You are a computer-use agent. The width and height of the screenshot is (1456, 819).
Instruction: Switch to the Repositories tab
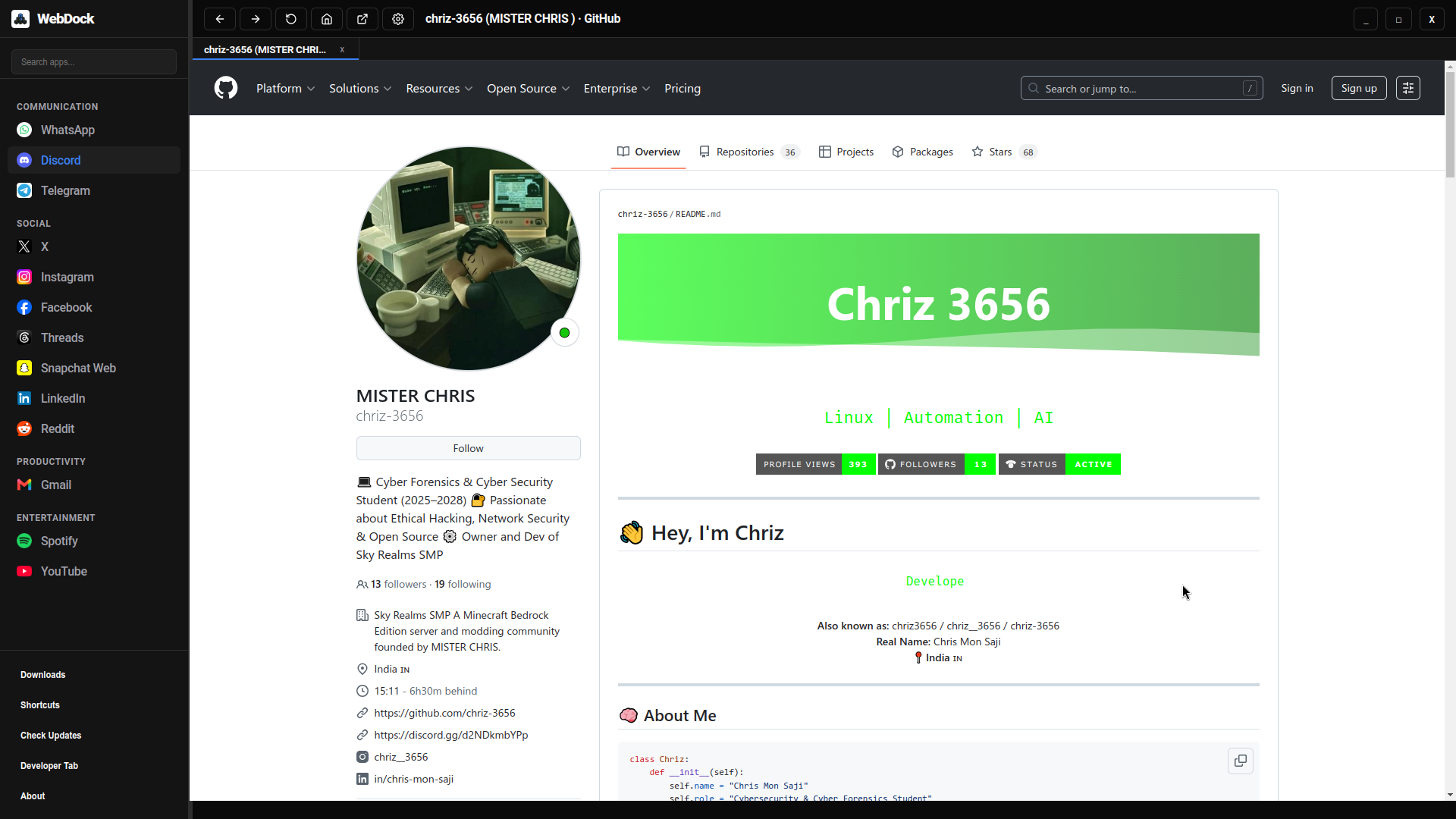point(749,152)
